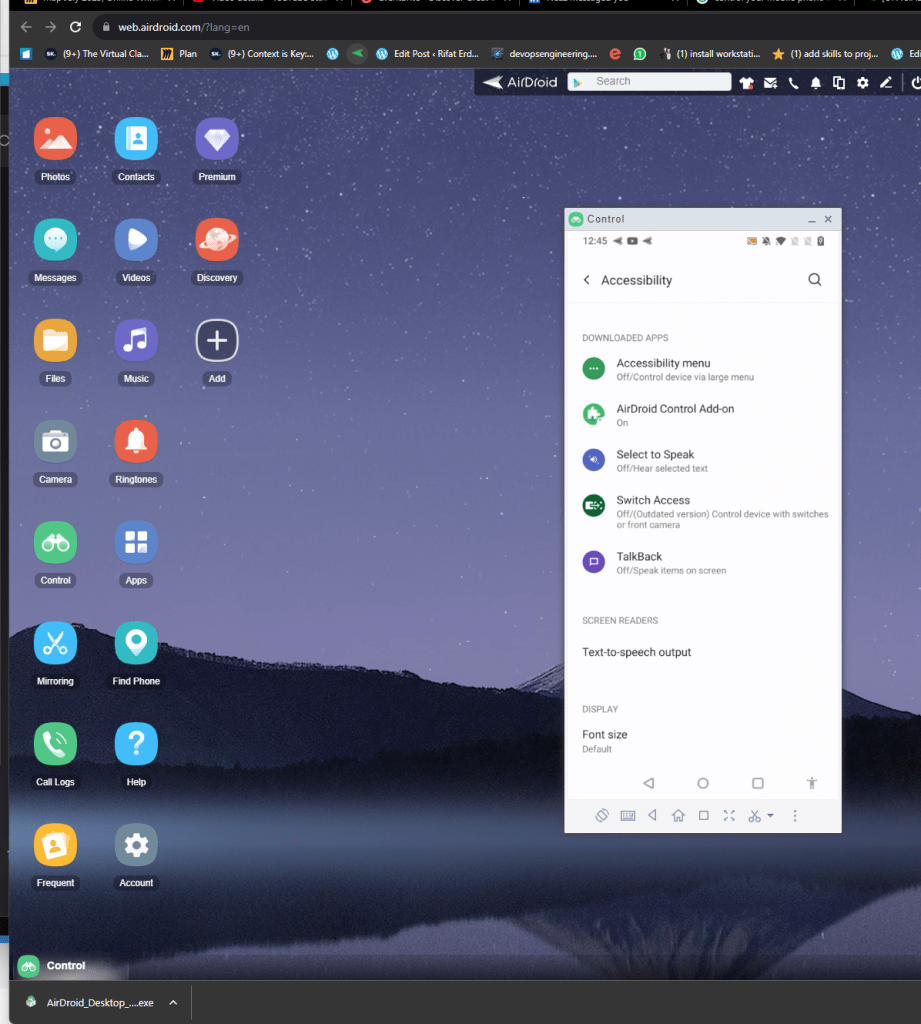
Task: Open the Find Phone location icon
Action: [x=136, y=643]
